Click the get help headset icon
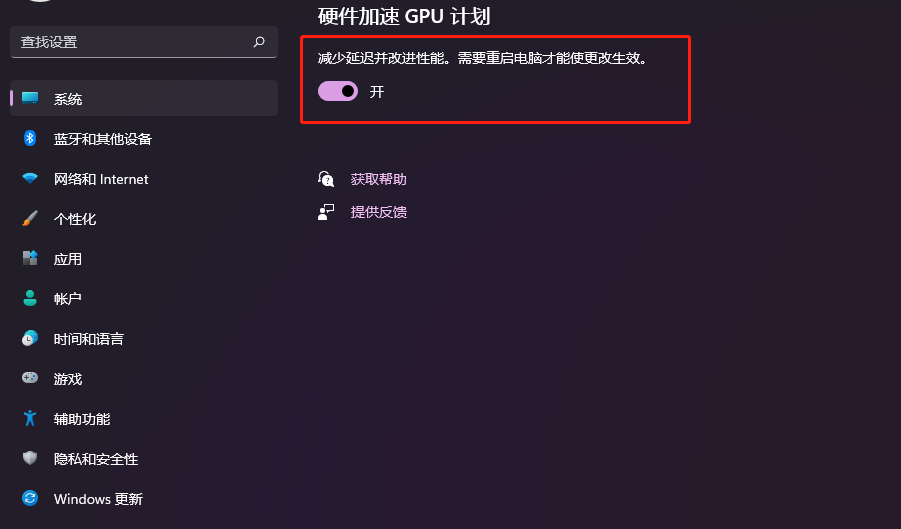Image resolution: width=901 pixels, height=529 pixels. click(x=326, y=179)
